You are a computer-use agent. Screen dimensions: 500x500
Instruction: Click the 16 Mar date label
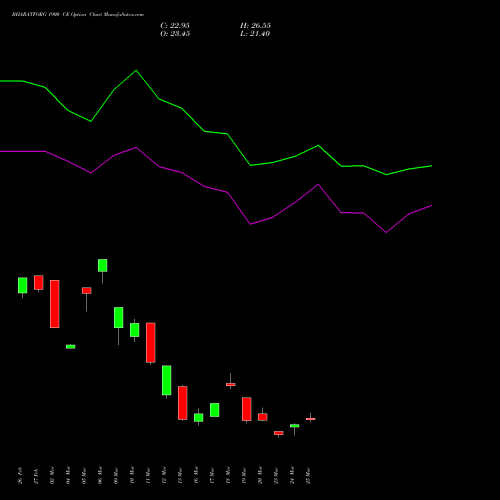point(196,475)
